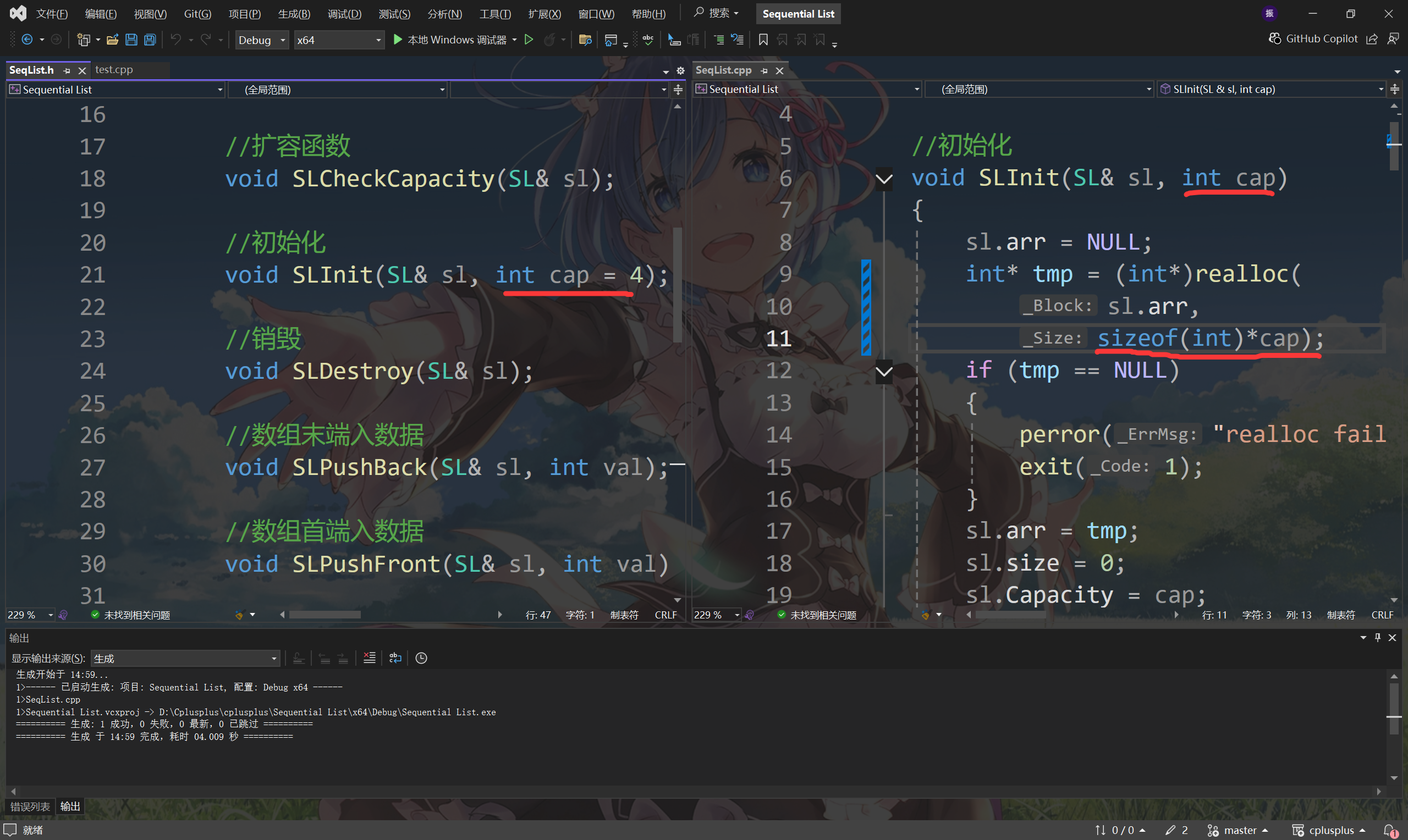Click the Save All toolbar icon
1408x840 pixels.
click(x=150, y=40)
